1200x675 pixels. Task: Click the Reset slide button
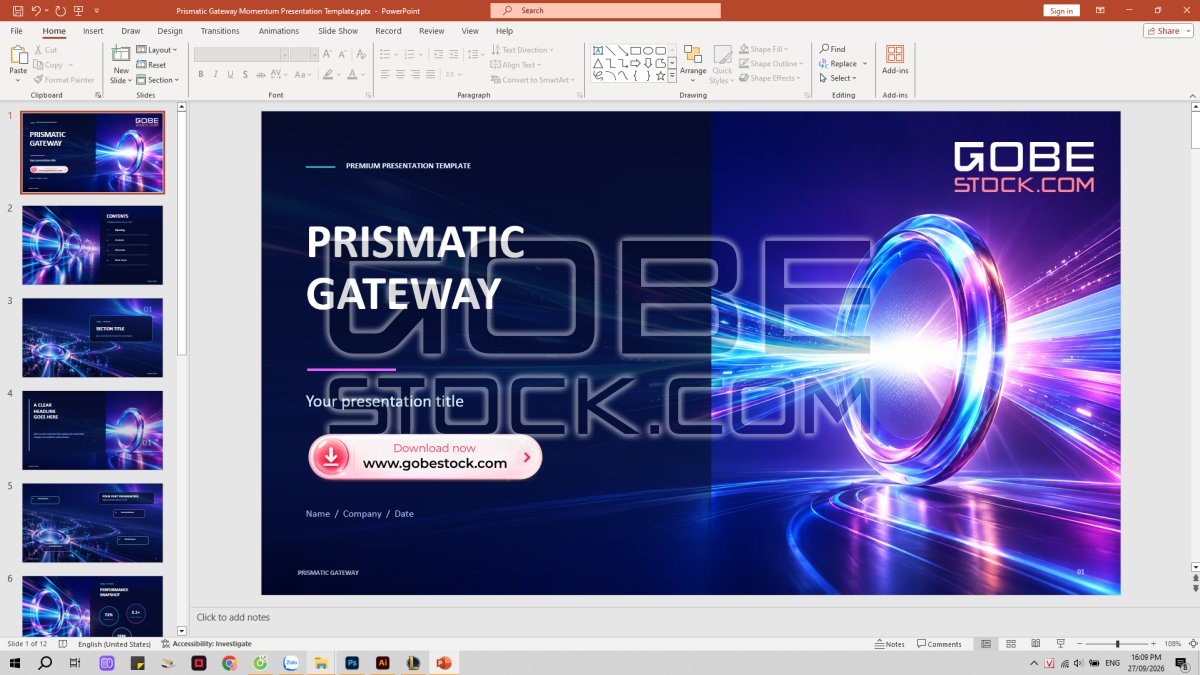(151, 65)
